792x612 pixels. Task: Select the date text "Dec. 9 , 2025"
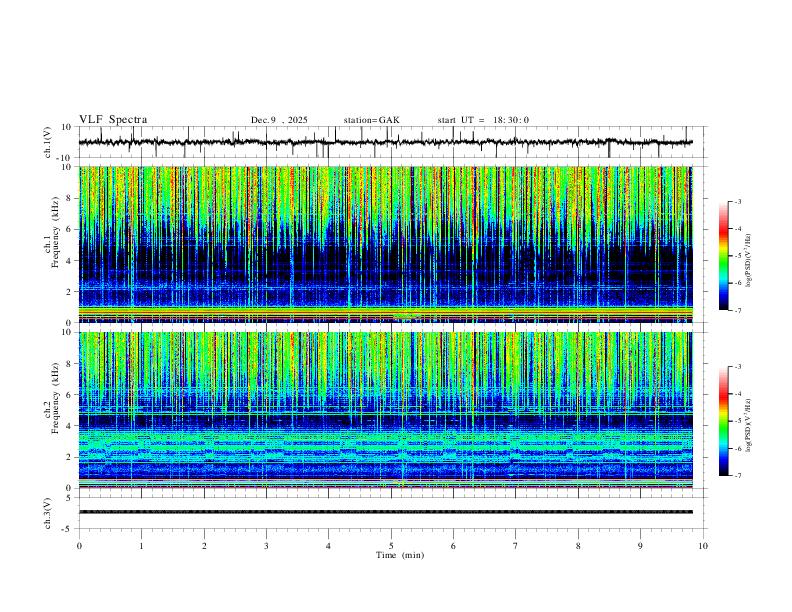pos(279,120)
